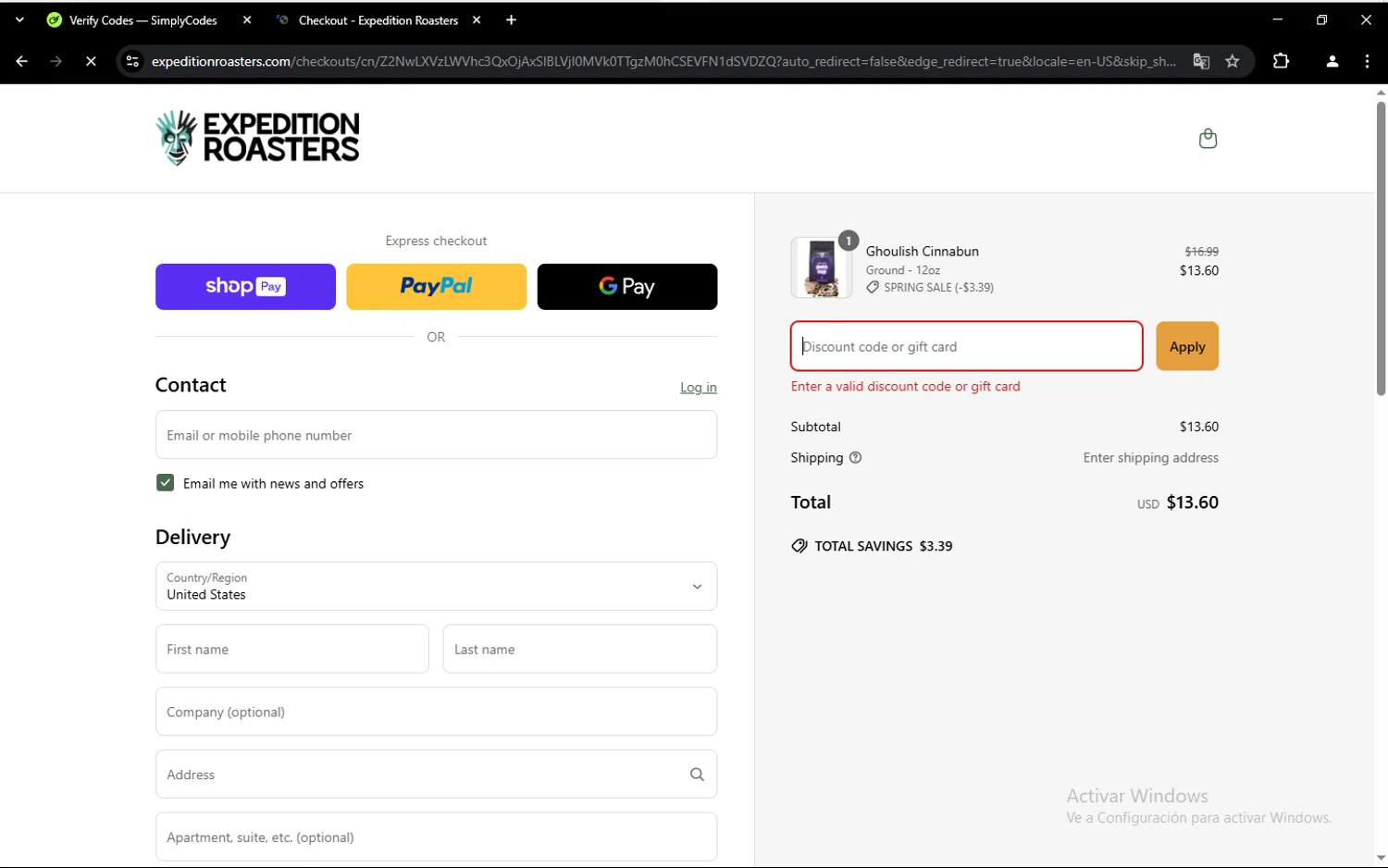Click the TOTAL SAVINGS tag icon
The width and height of the screenshot is (1388, 868).
799,546
